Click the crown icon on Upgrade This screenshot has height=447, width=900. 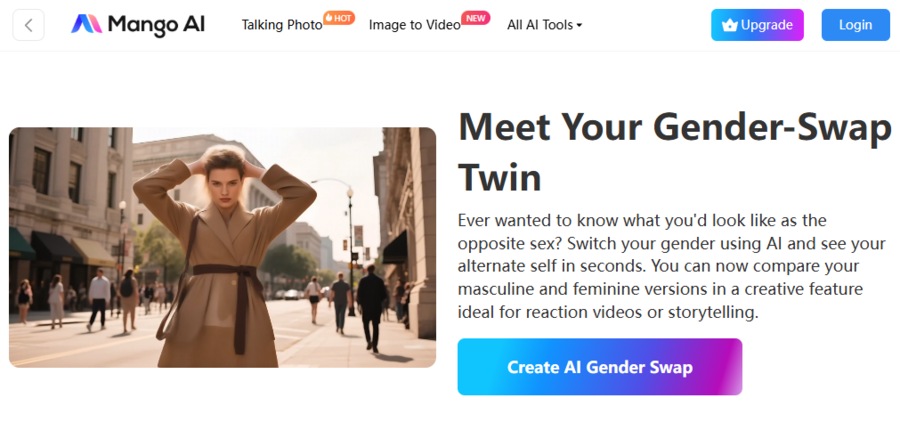coord(730,25)
